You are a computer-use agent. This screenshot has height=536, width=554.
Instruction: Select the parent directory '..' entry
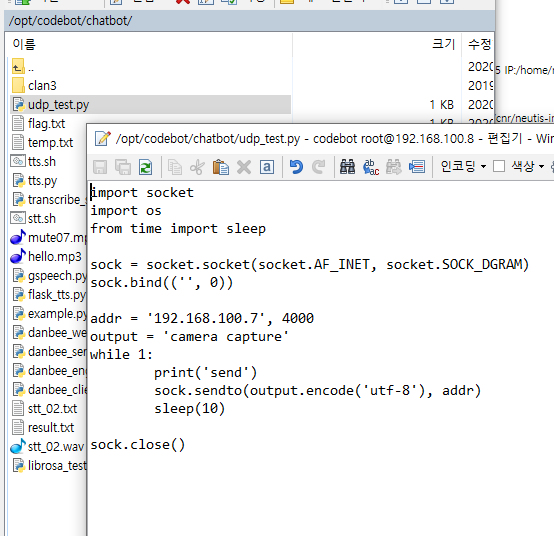[x=23, y=67]
